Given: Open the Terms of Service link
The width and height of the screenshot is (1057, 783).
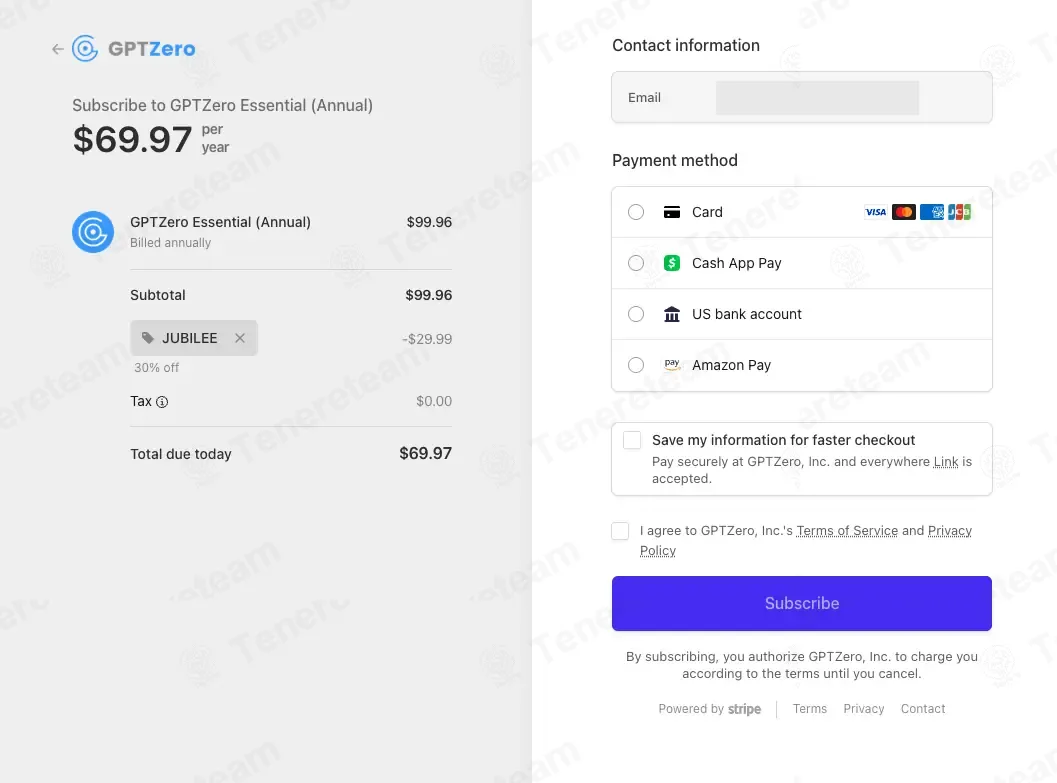Looking at the screenshot, I should [847, 531].
